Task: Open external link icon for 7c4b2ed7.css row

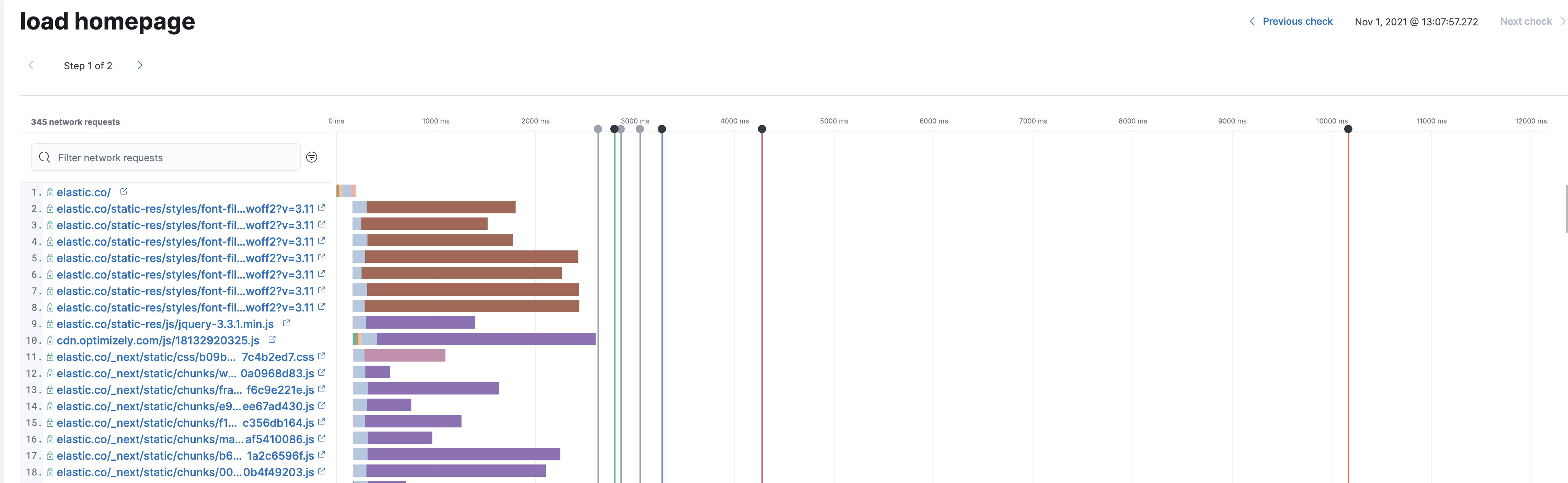Action: pyautogui.click(x=321, y=355)
